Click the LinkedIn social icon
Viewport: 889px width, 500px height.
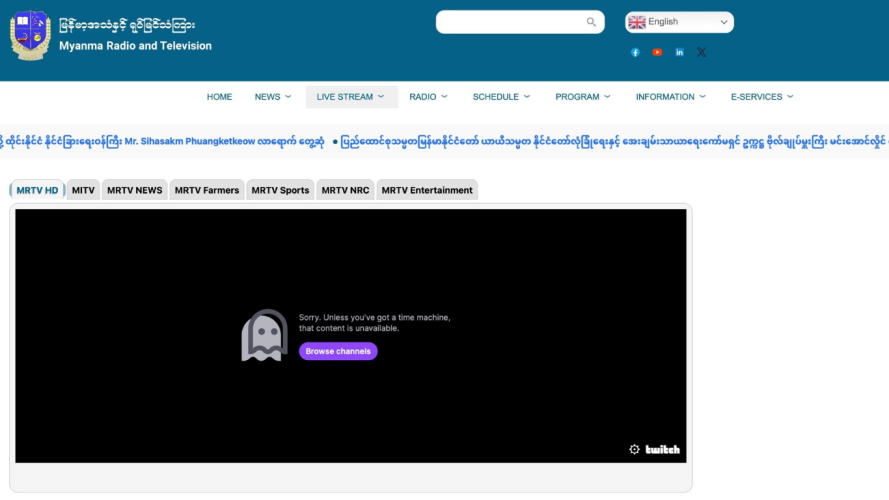coord(679,52)
